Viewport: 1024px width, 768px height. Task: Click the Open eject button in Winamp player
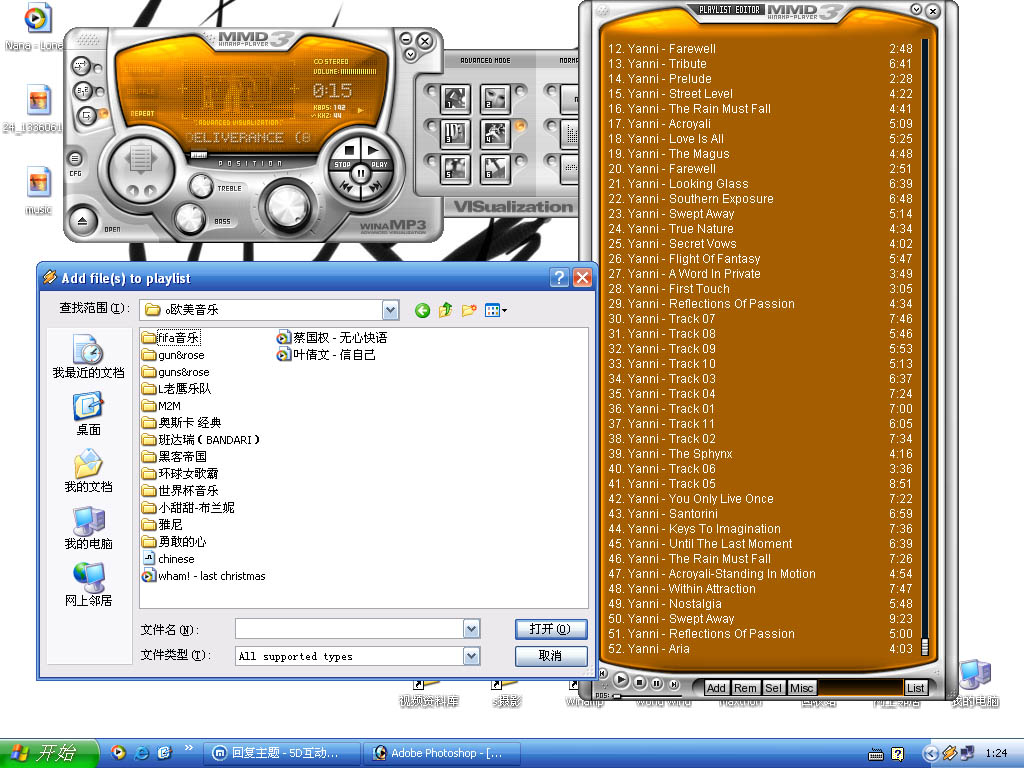(x=83, y=221)
